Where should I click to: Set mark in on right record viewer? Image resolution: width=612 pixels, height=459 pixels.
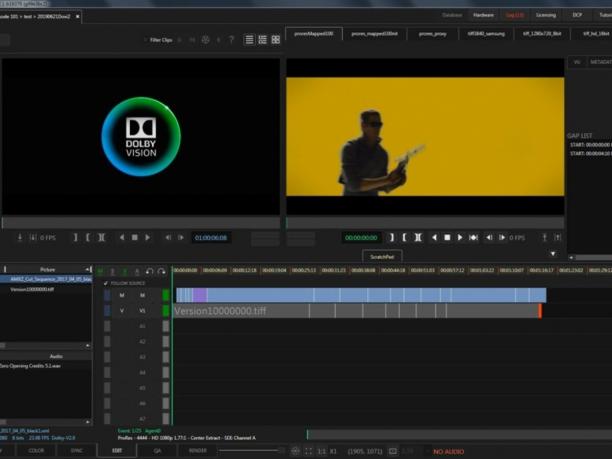(x=392, y=237)
